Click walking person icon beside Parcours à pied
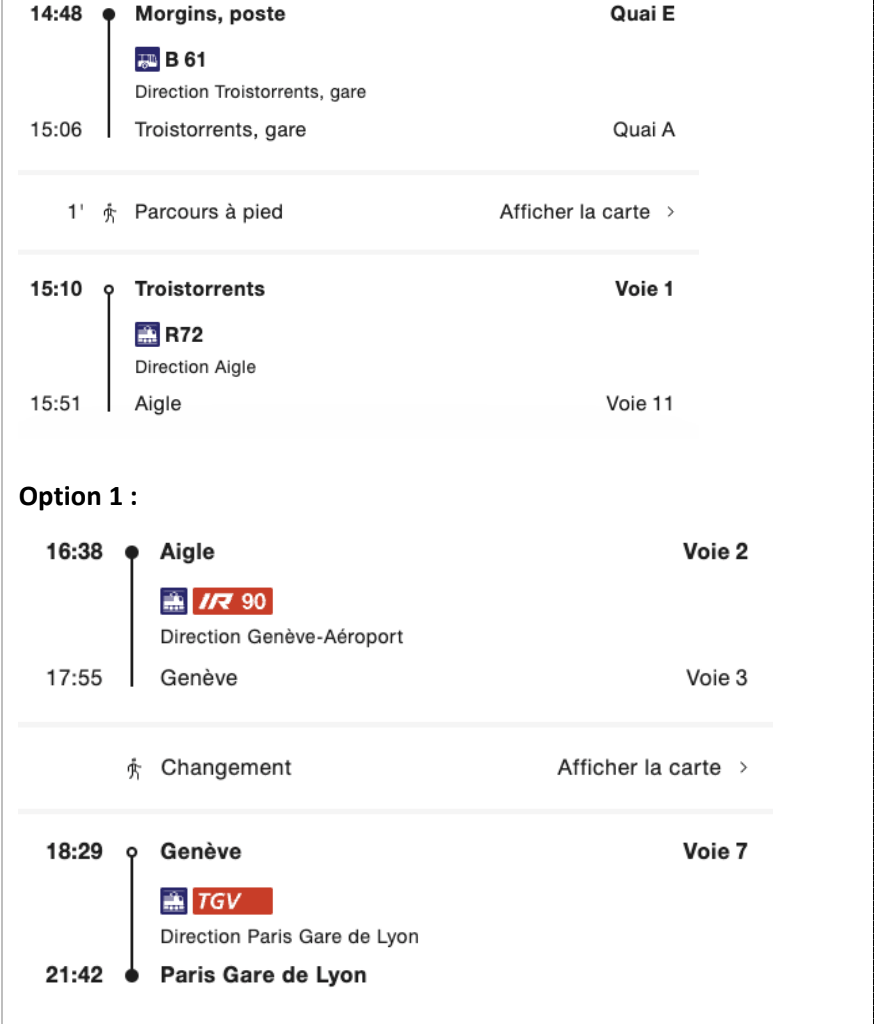The image size is (874, 1024). pos(110,212)
